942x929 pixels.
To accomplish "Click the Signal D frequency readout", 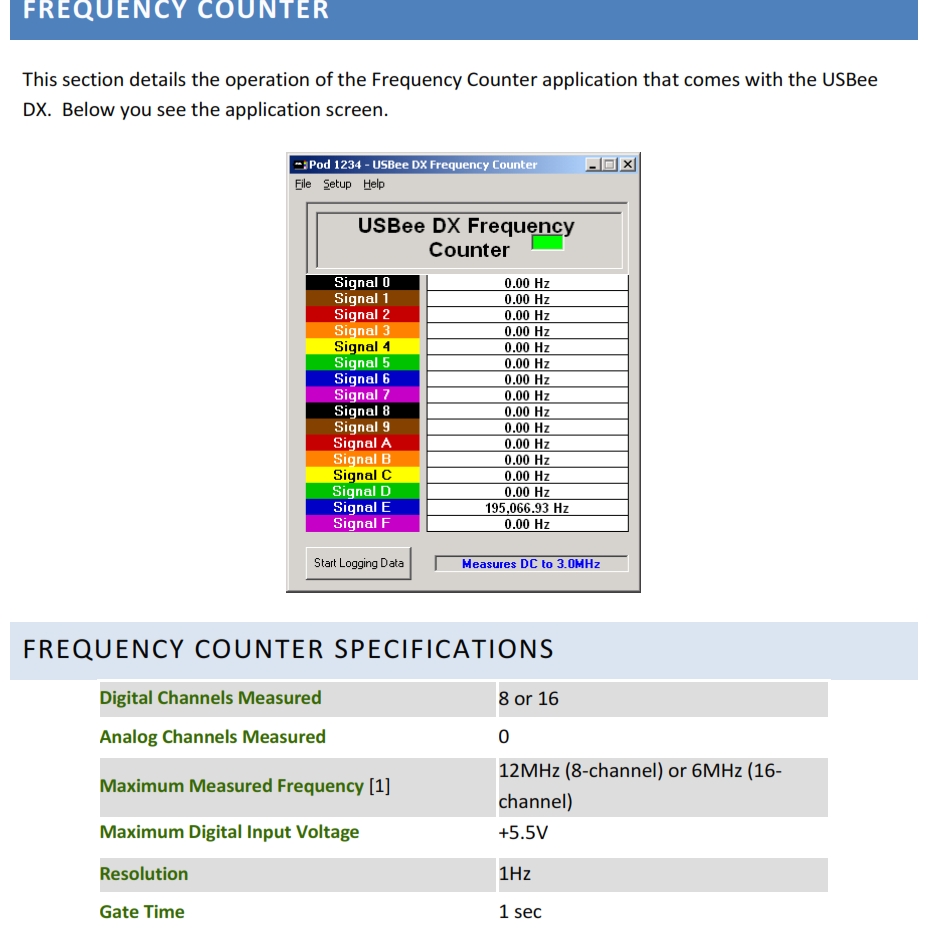I will (527, 492).
